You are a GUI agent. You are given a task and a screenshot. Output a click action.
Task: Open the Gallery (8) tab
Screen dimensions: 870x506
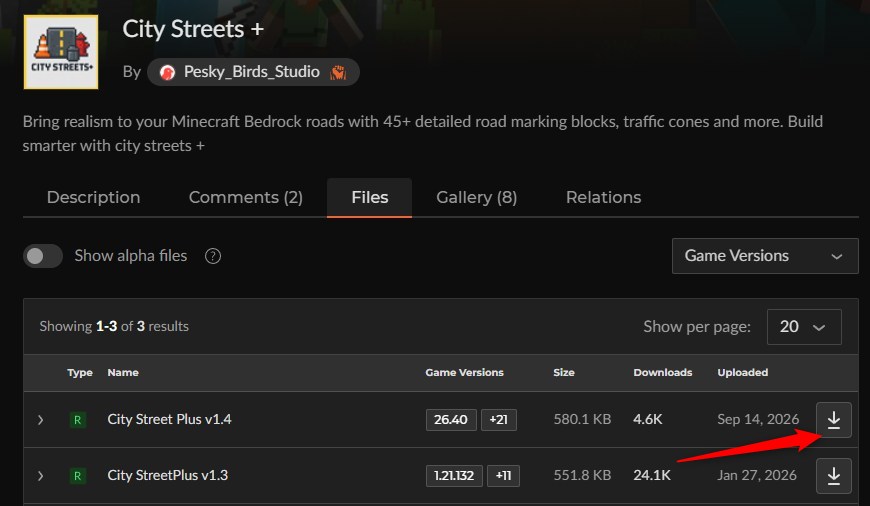(477, 198)
